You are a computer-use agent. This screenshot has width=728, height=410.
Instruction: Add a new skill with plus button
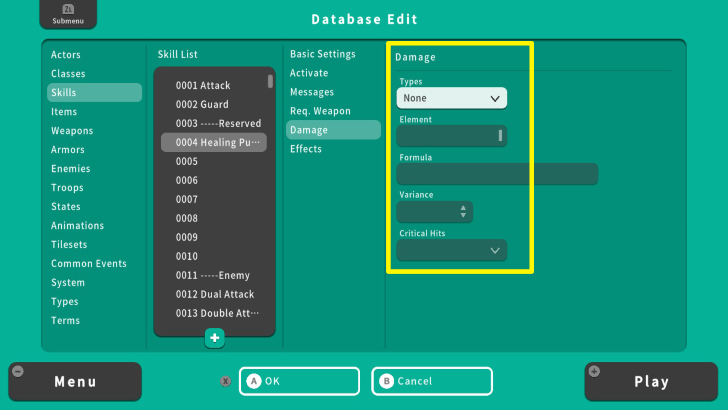[214, 338]
